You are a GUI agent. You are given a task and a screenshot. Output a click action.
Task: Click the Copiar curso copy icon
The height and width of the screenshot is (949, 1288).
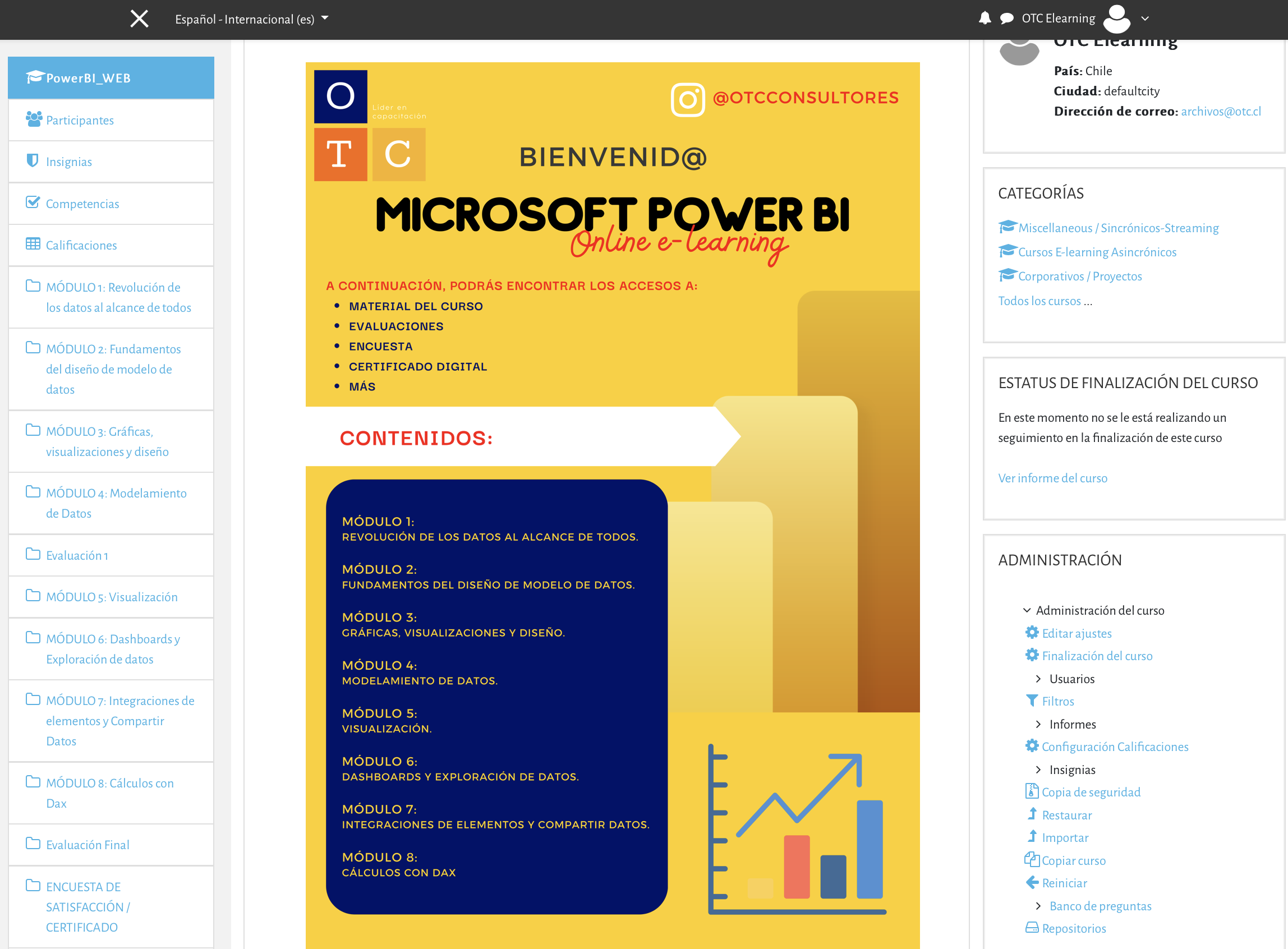[1032, 859]
